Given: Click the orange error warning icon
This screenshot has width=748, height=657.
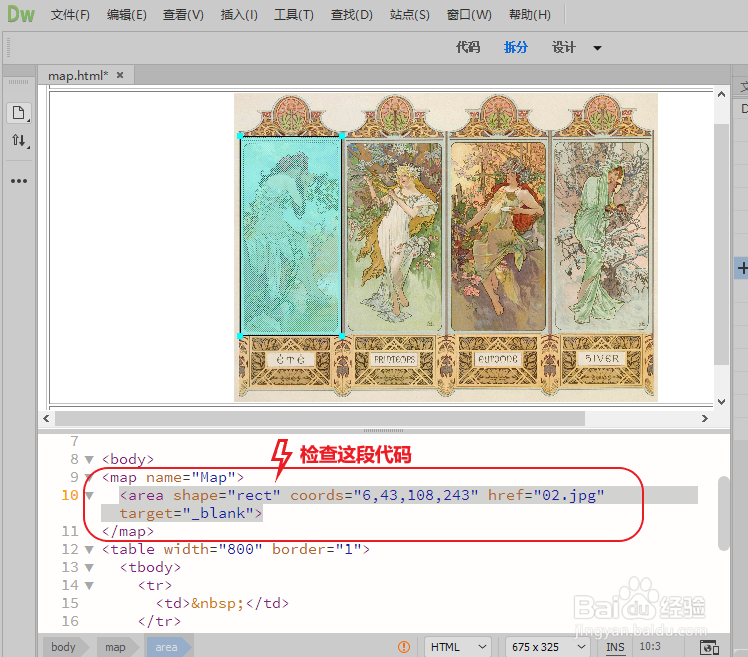Looking at the screenshot, I should click(x=404, y=647).
